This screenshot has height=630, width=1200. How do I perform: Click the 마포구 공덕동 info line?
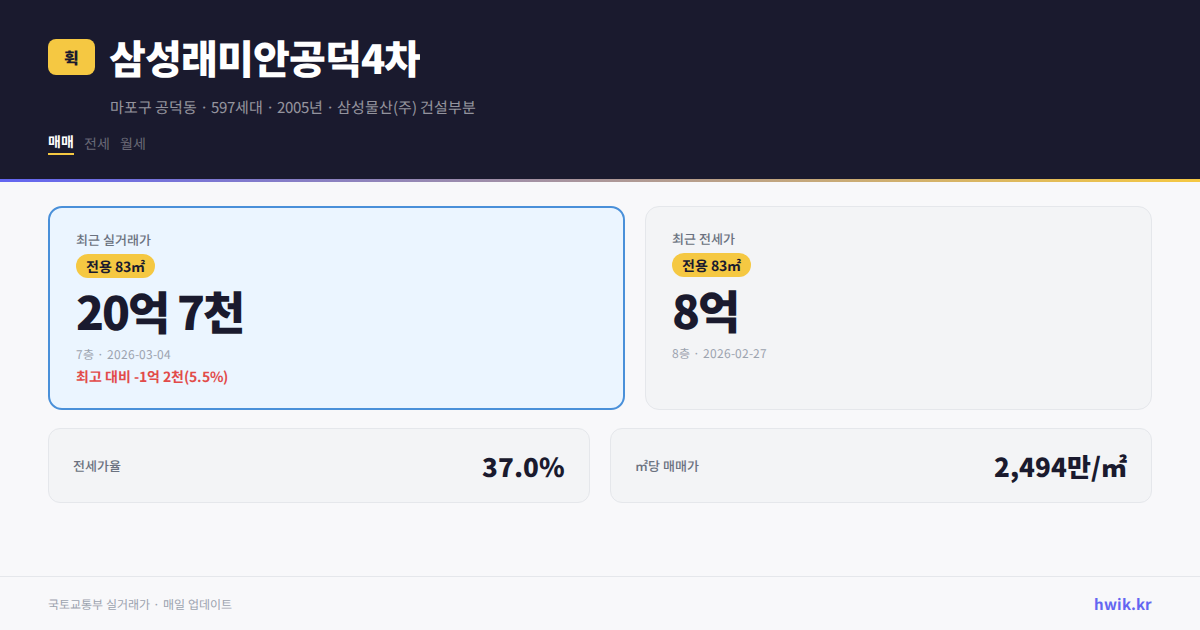pos(294,107)
